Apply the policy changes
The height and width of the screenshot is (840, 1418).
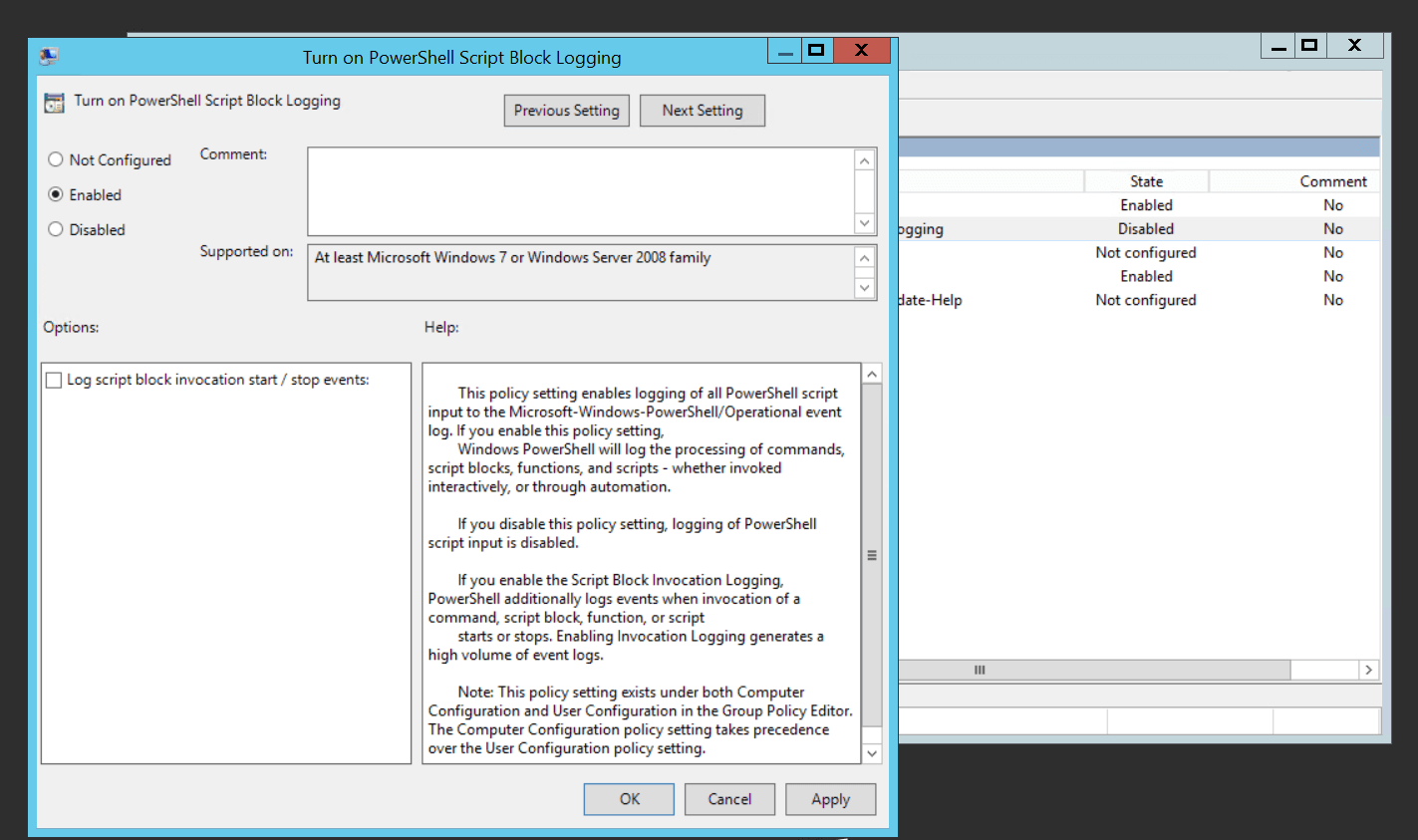tap(830, 799)
